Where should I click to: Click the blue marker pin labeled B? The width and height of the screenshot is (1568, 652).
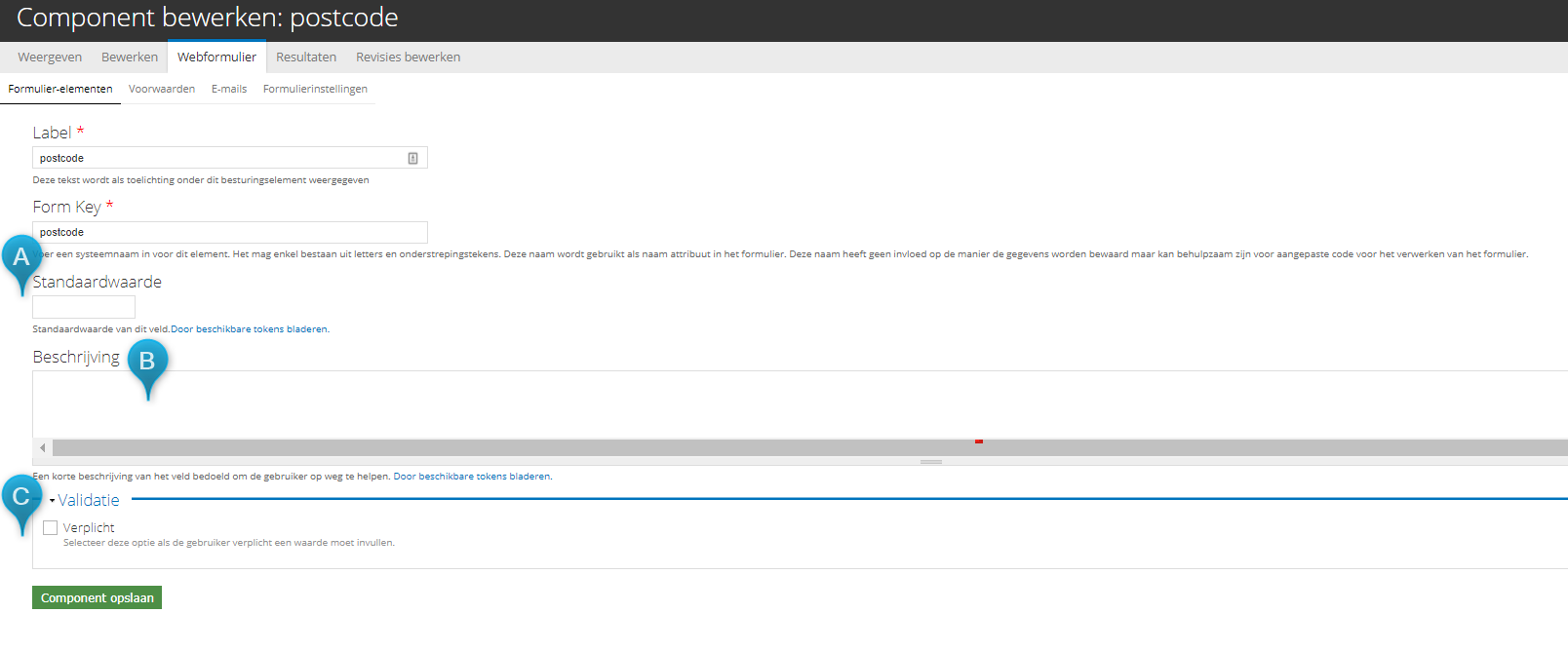coord(147,363)
